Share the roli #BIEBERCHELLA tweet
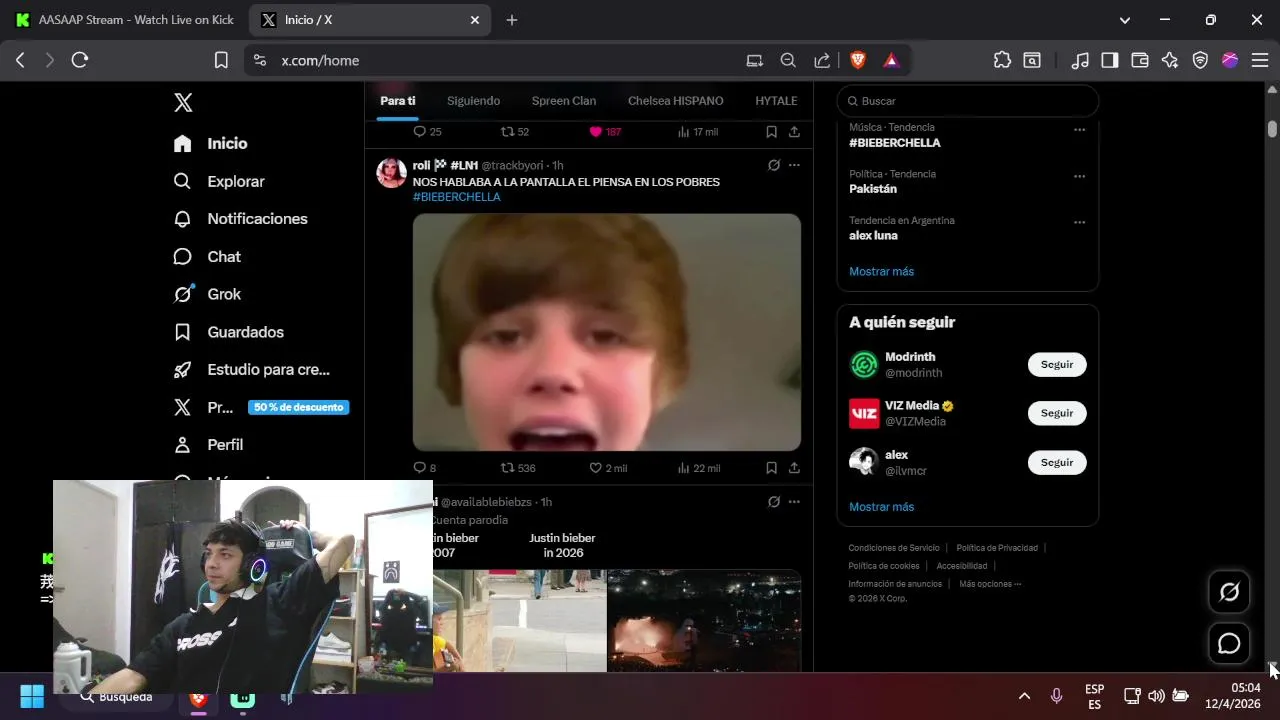Screen dimensions: 1280x720 794,468
